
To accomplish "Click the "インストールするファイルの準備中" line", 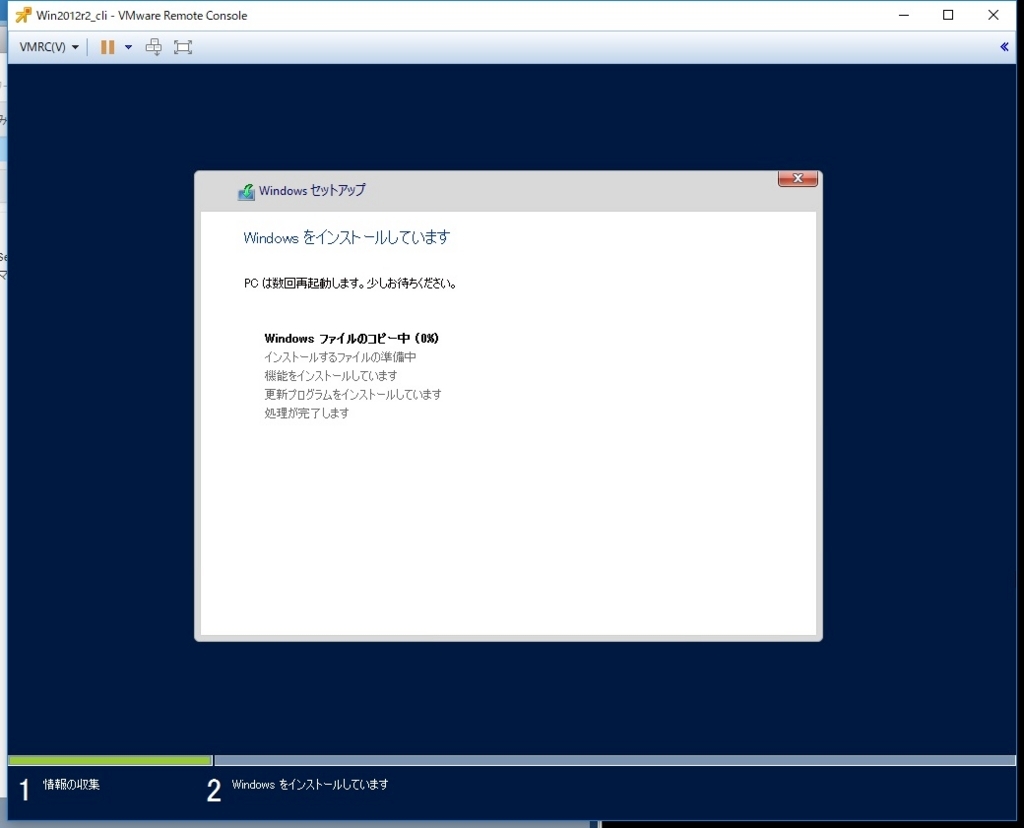I will (340, 357).
